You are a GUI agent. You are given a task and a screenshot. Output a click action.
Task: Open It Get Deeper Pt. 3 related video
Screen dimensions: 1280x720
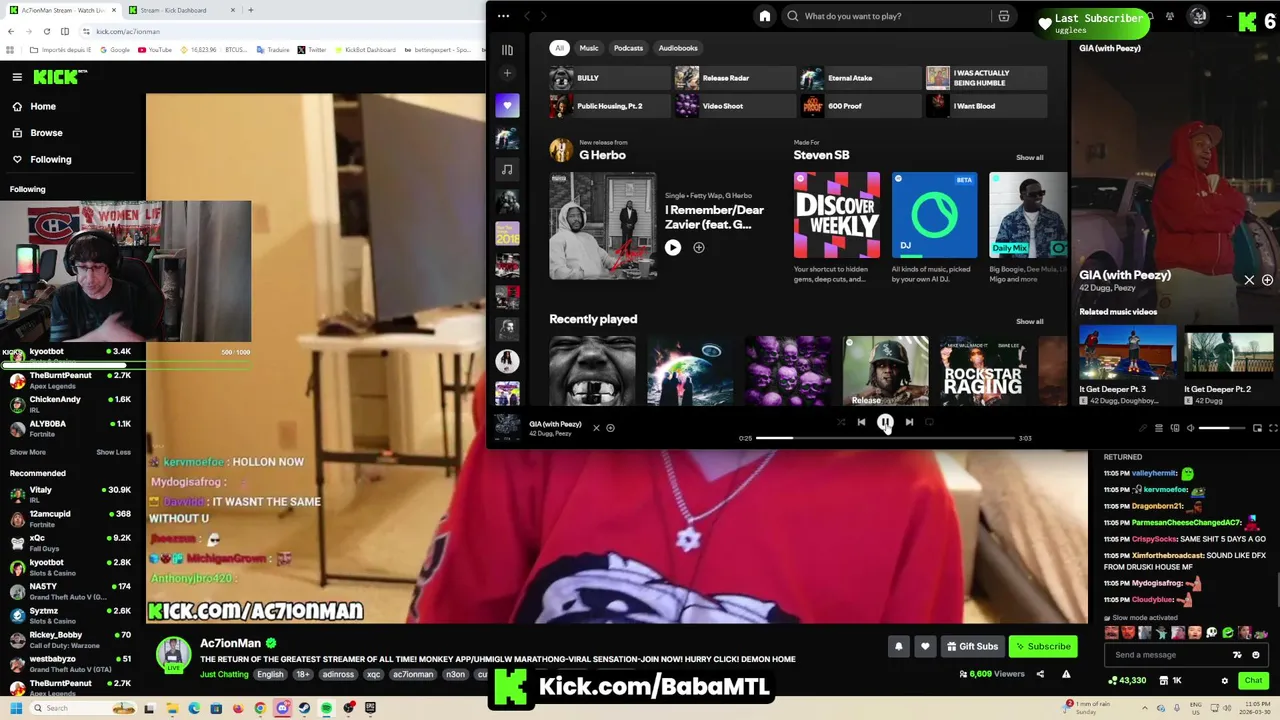[1127, 365]
